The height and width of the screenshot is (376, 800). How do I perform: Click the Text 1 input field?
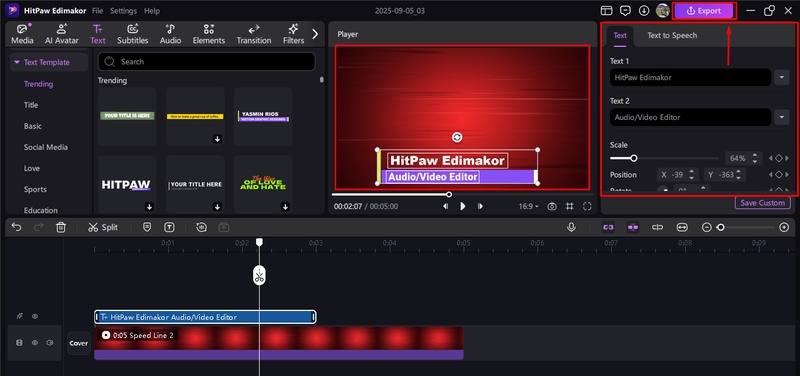(690, 78)
